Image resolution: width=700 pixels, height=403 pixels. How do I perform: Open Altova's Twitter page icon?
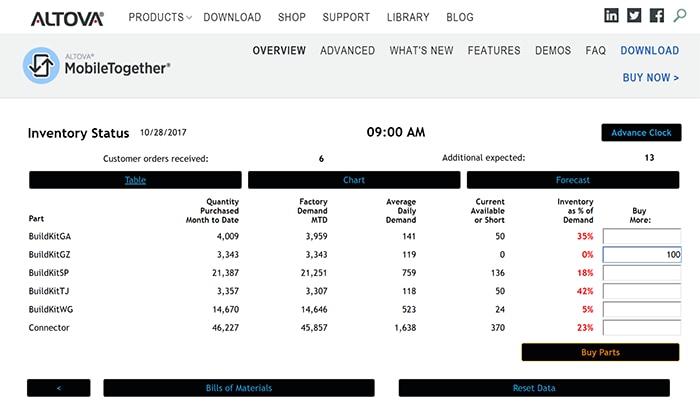(x=634, y=16)
